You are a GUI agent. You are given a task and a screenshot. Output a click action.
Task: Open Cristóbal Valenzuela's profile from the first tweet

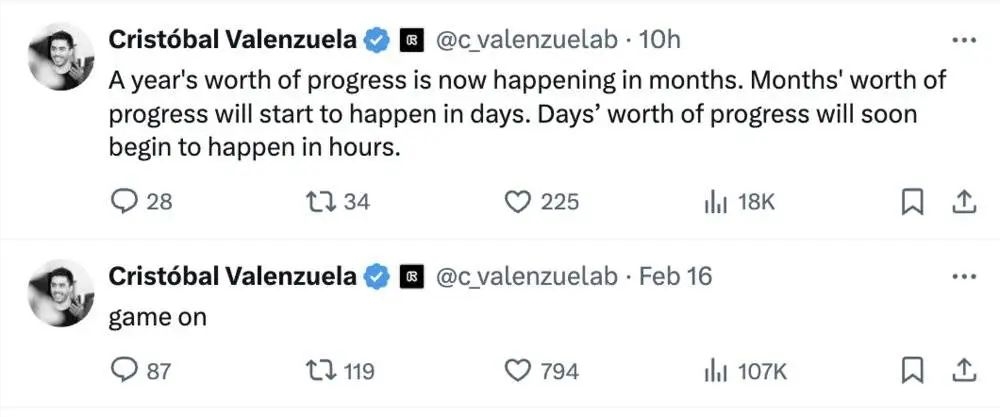[x=233, y=40]
